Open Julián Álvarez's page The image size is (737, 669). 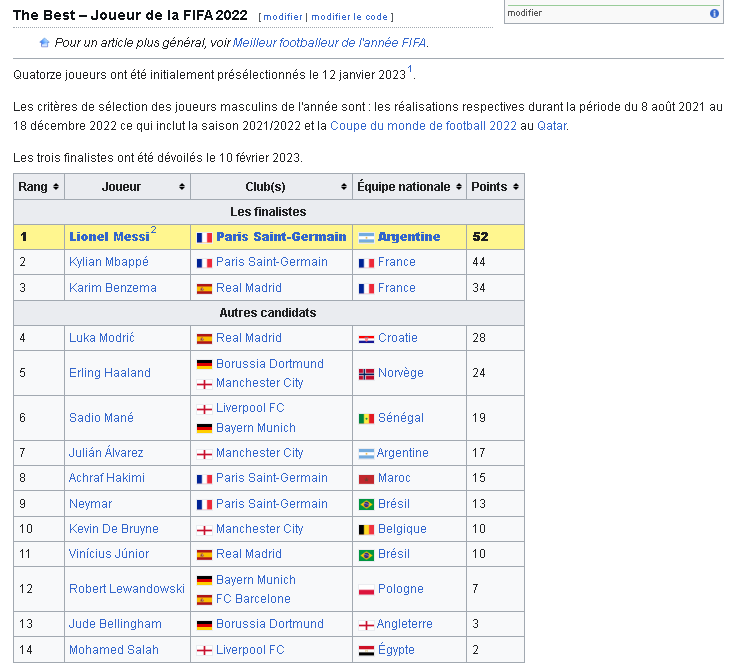click(106, 452)
